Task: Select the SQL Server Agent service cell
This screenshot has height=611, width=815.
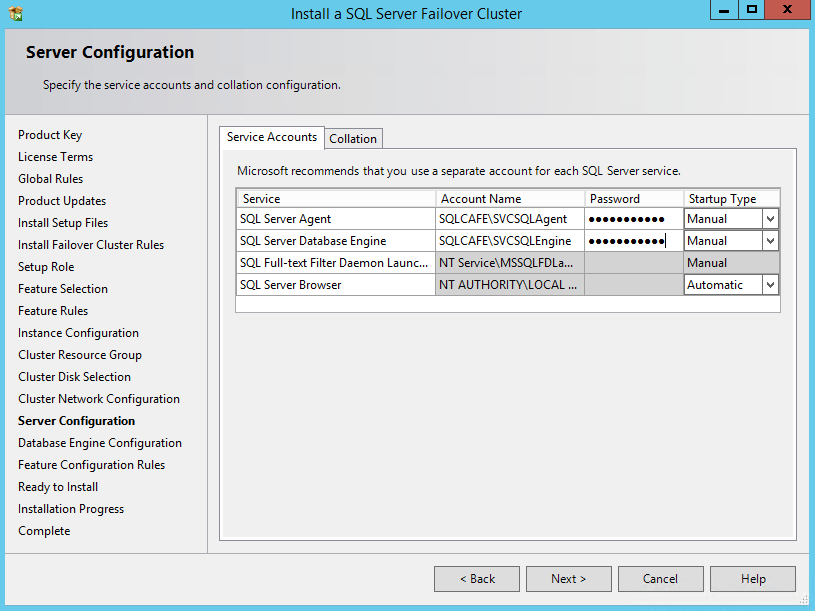Action: pyautogui.click(x=336, y=219)
